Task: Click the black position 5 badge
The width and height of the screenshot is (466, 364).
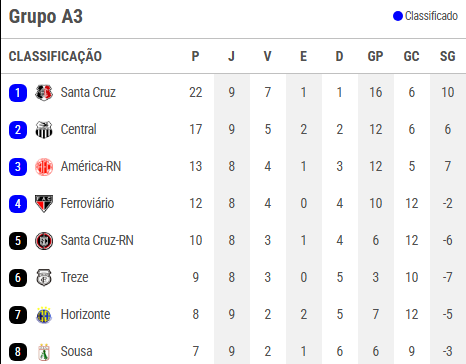Action: point(18,241)
